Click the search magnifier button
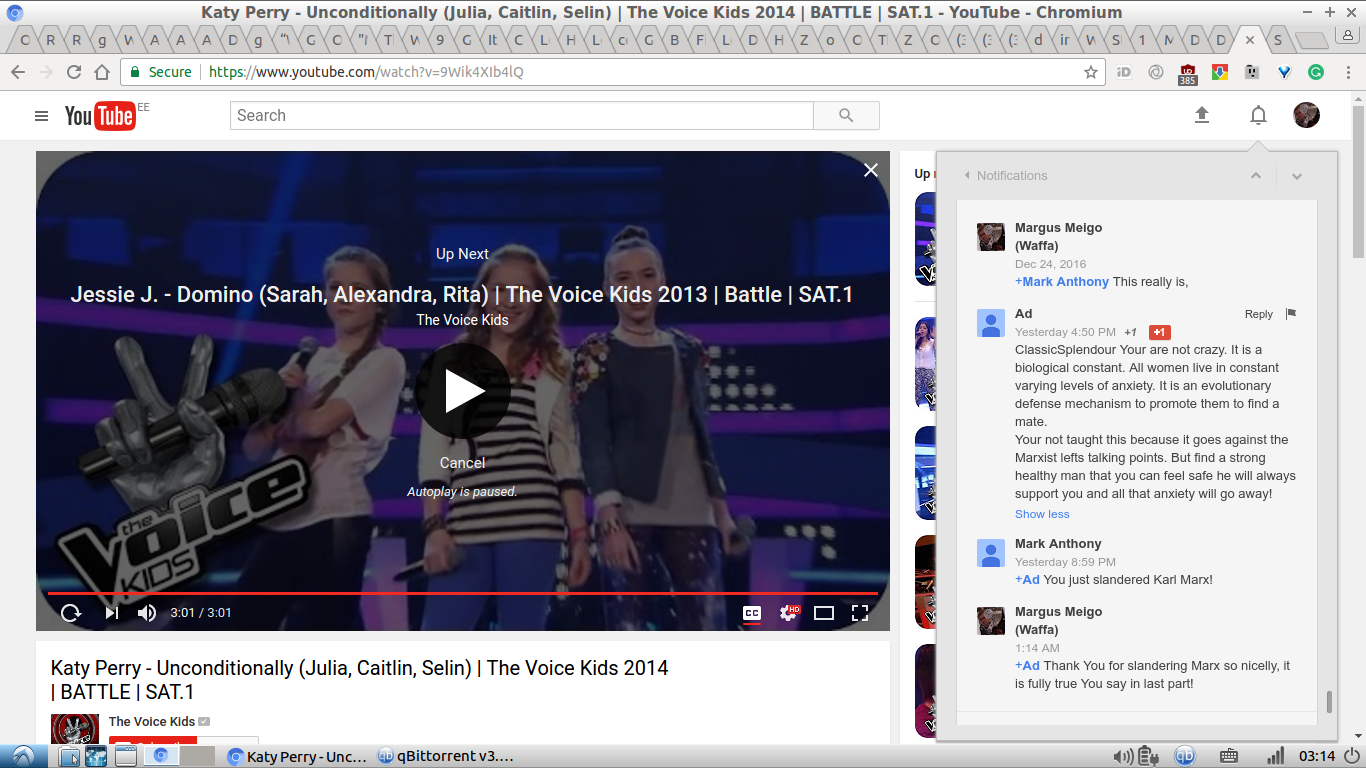Screen dimensions: 1366x768 (846, 116)
